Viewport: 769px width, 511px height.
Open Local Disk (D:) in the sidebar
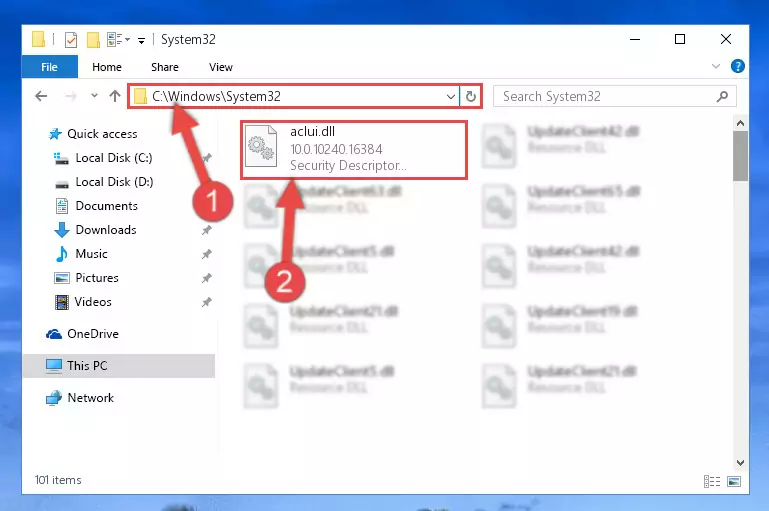tap(114, 182)
